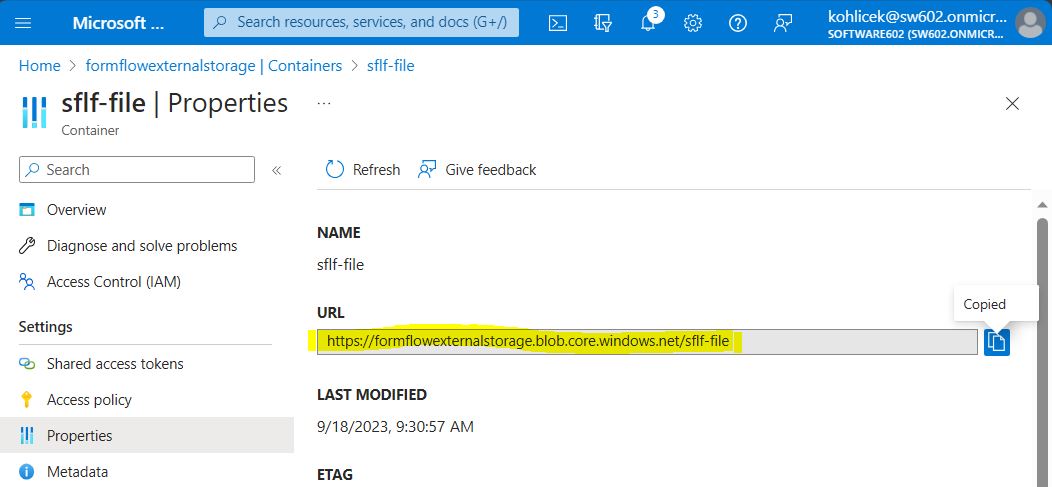Open the portal settings gear
This screenshot has height=487, width=1052.
(693, 23)
